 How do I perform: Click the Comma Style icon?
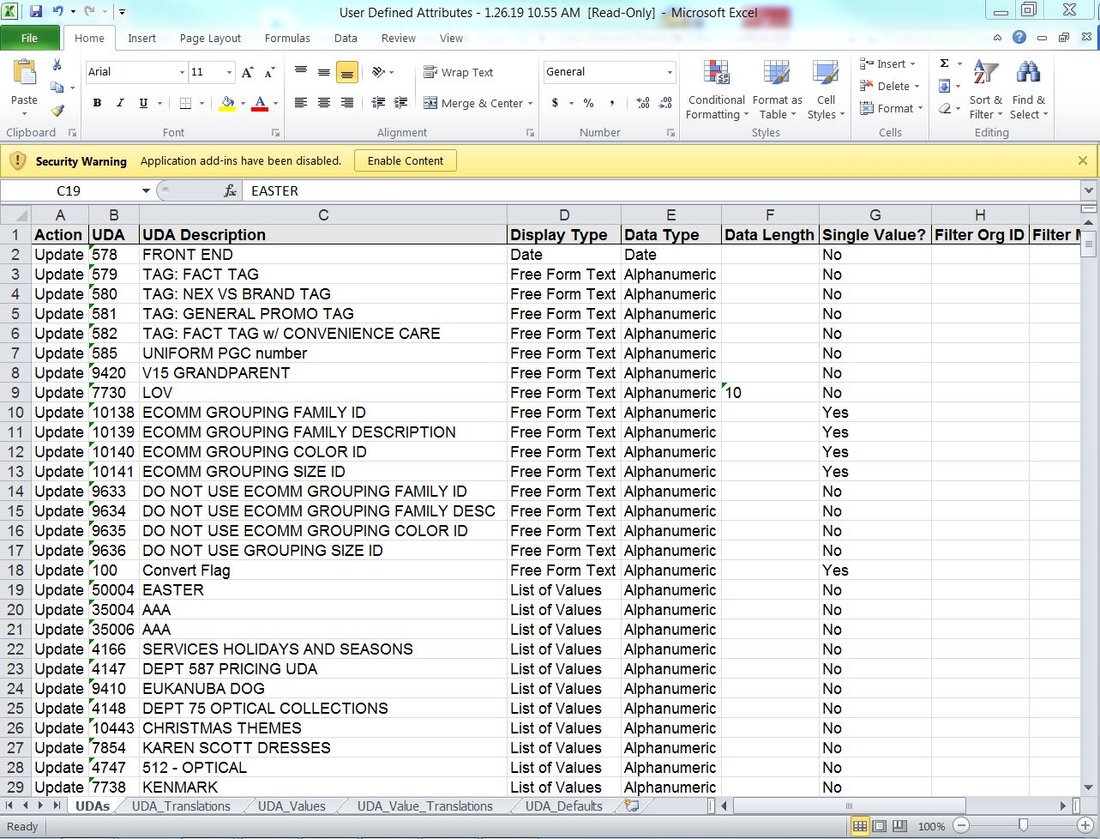(x=612, y=103)
